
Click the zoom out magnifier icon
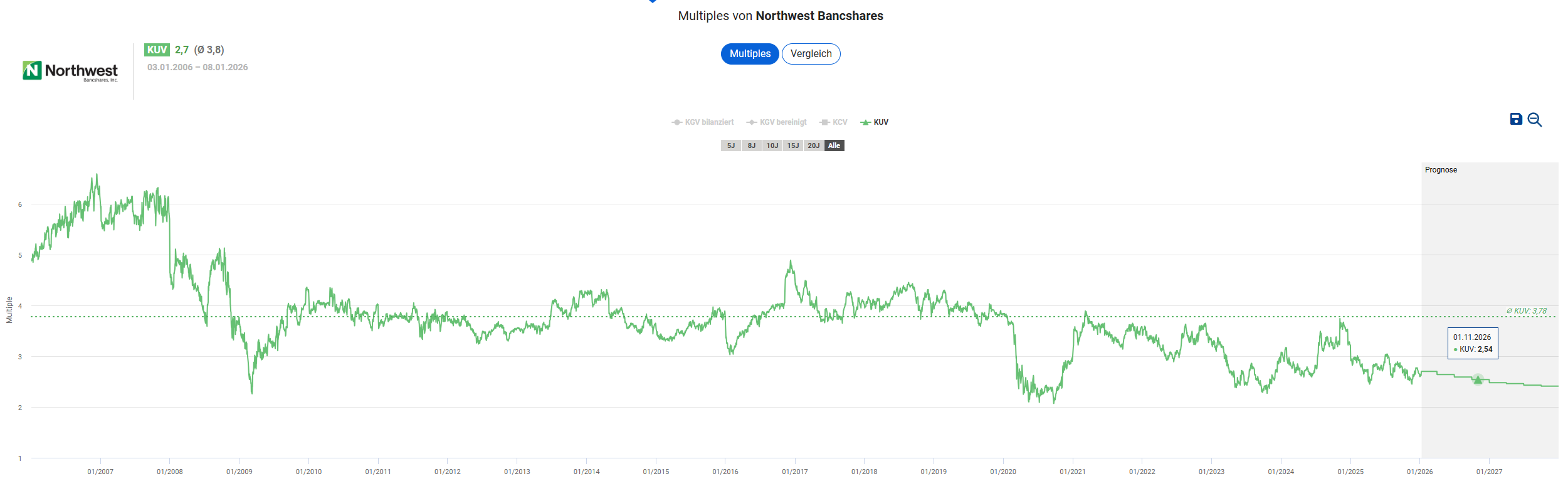click(x=1534, y=120)
